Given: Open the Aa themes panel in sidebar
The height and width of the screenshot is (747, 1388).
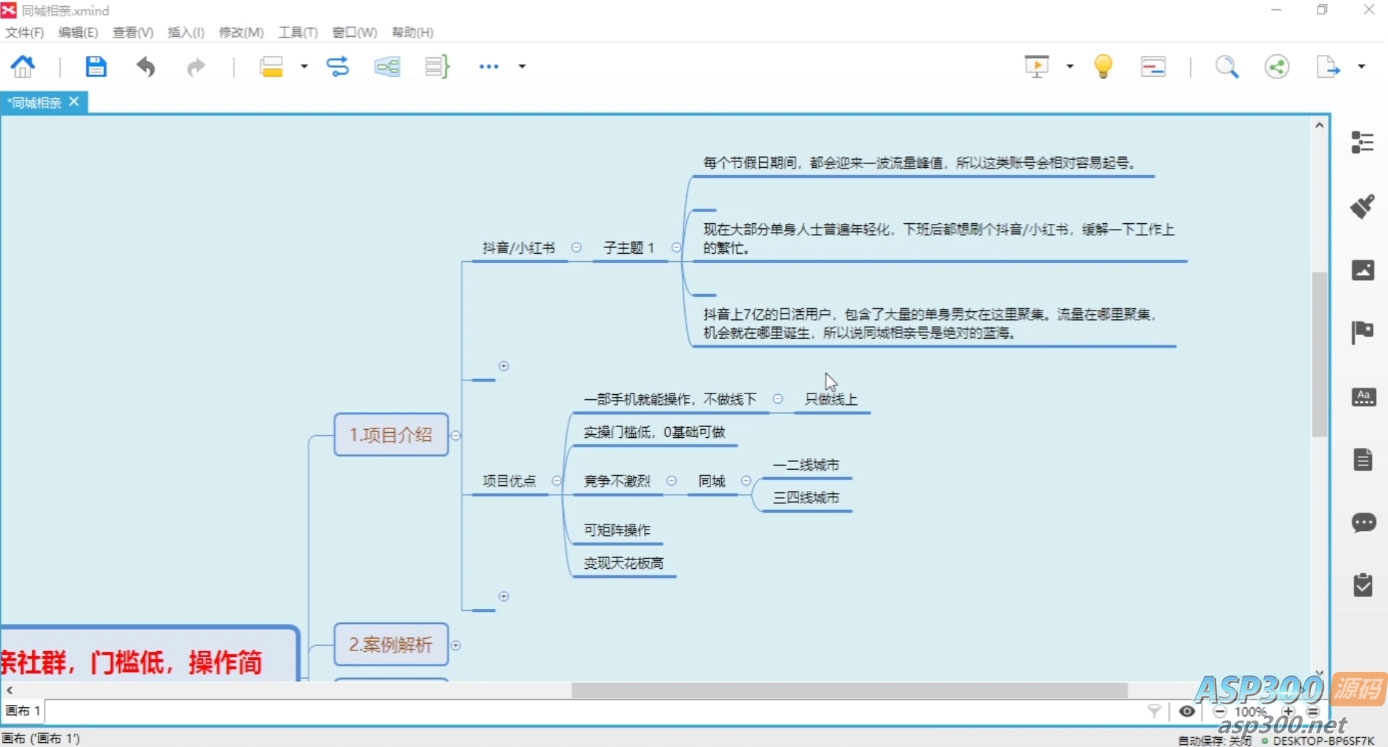Looking at the screenshot, I should point(1364,397).
